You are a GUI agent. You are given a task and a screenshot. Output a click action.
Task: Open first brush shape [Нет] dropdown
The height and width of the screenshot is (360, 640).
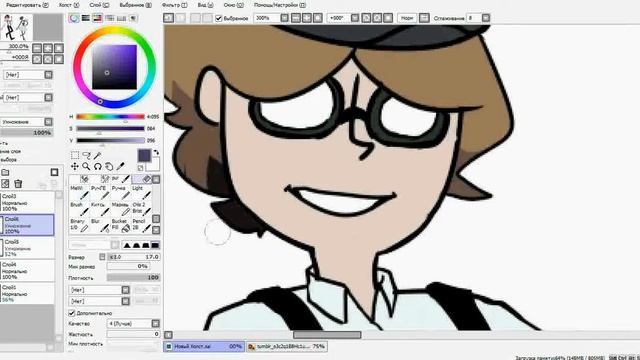point(125,290)
